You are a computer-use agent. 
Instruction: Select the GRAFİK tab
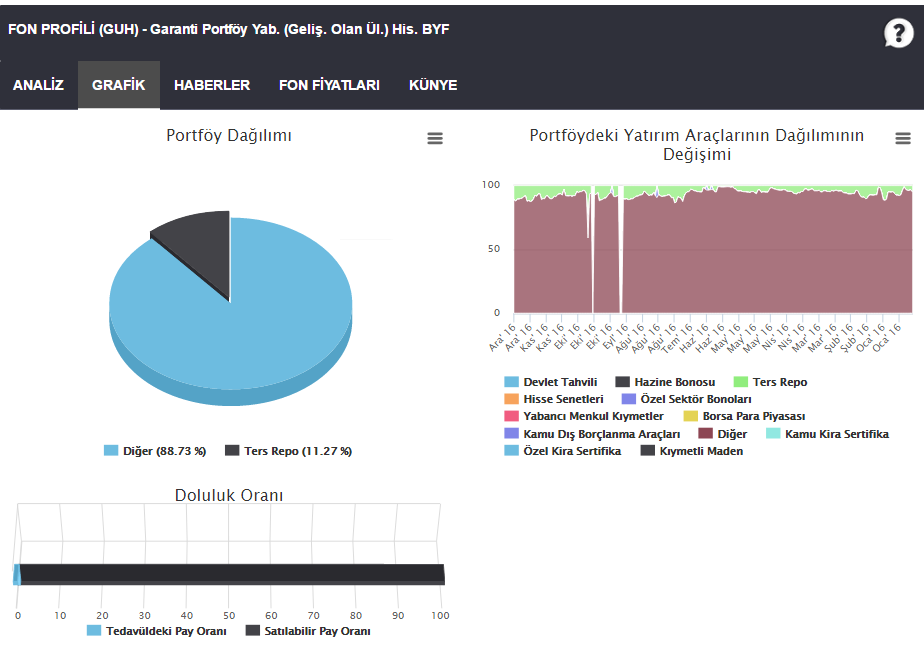pos(118,85)
